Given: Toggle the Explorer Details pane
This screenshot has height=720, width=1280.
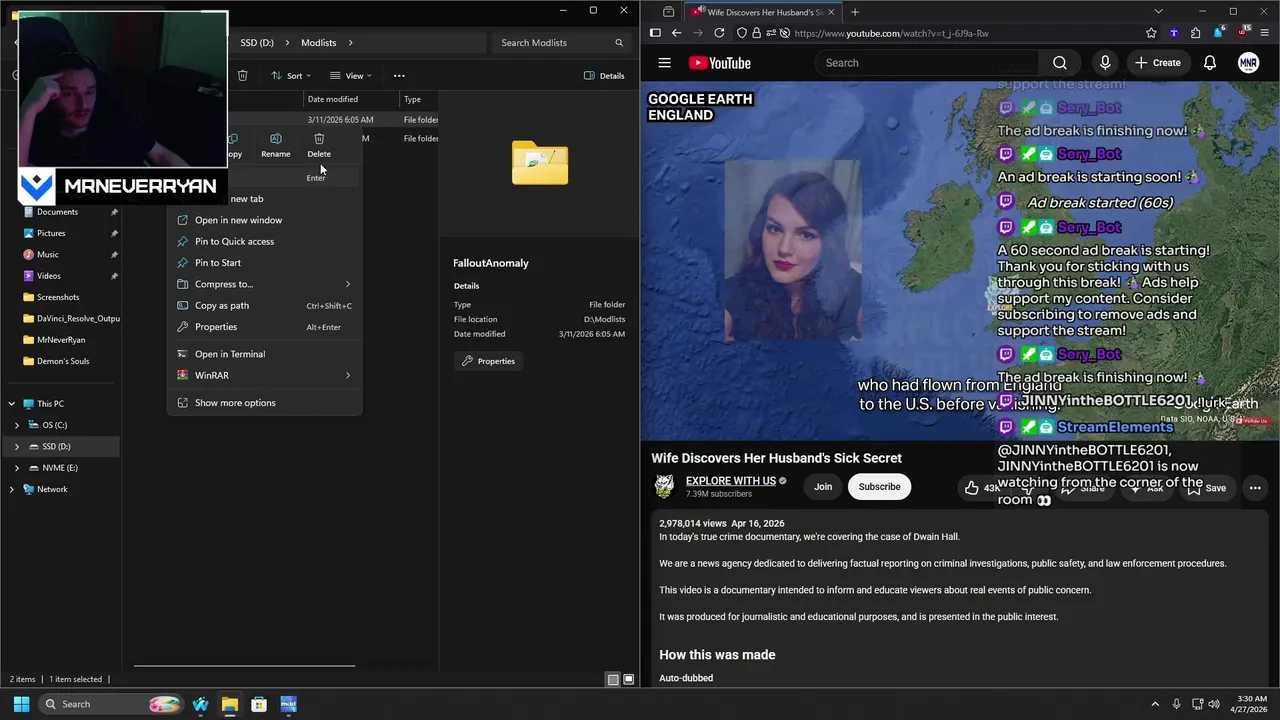Looking at the screenshot, I should point(604,75).
